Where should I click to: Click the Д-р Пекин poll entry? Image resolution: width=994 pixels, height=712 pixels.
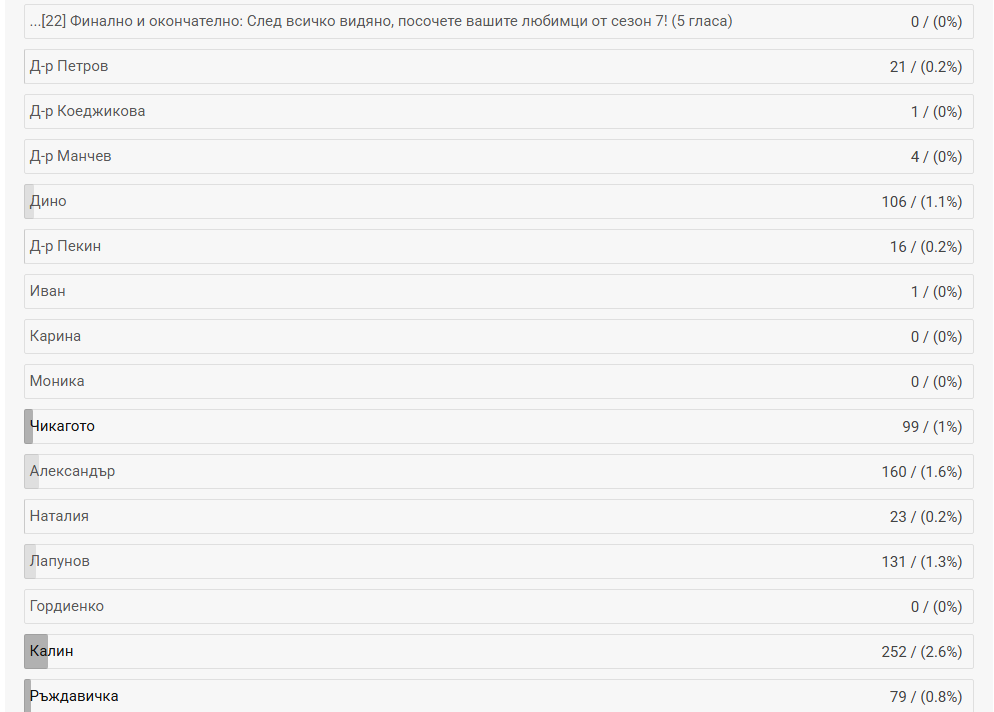tap(65, 246)
